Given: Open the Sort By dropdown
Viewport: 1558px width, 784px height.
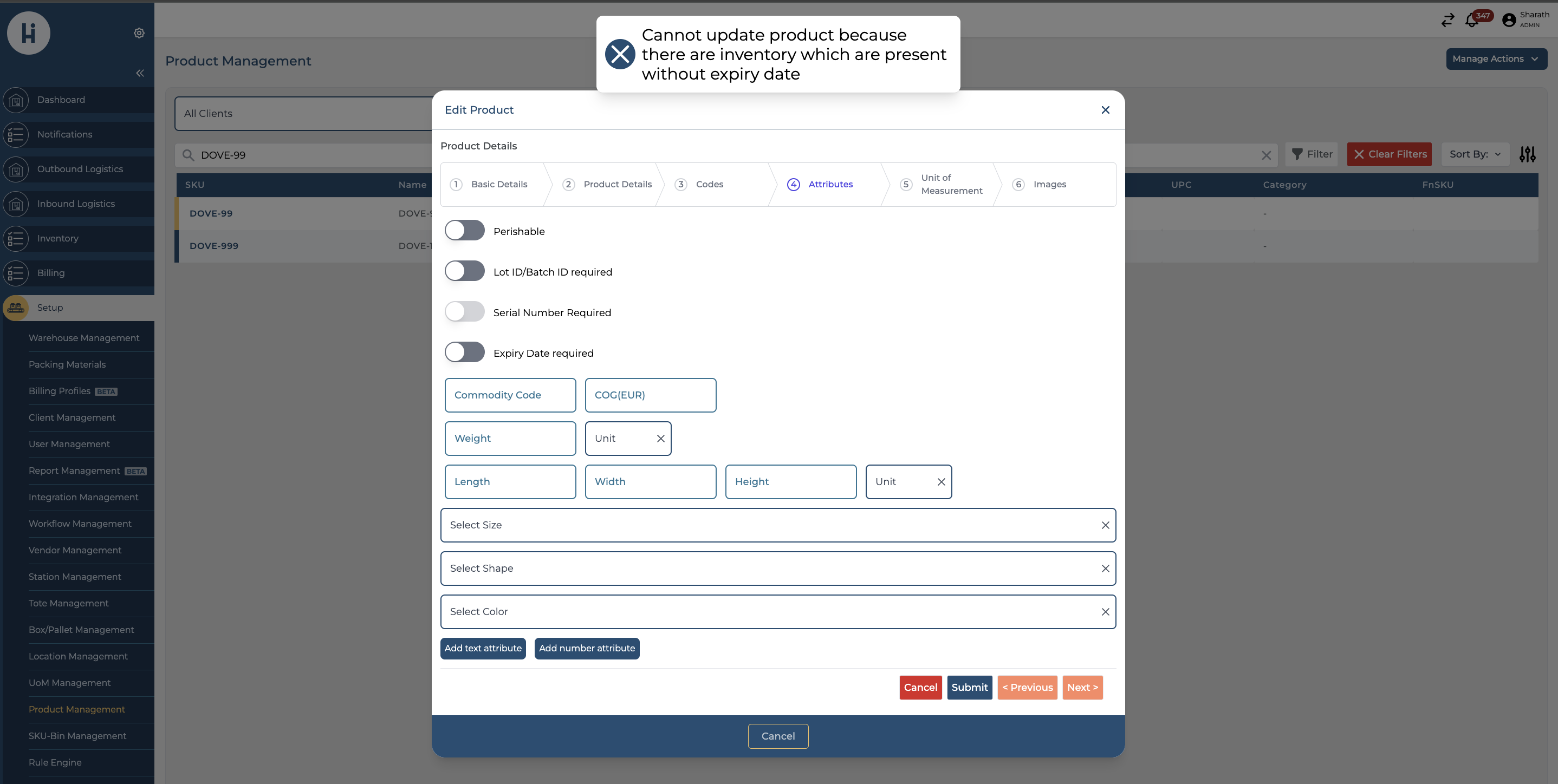Looking at the screenshot, I should [1475, 155].
